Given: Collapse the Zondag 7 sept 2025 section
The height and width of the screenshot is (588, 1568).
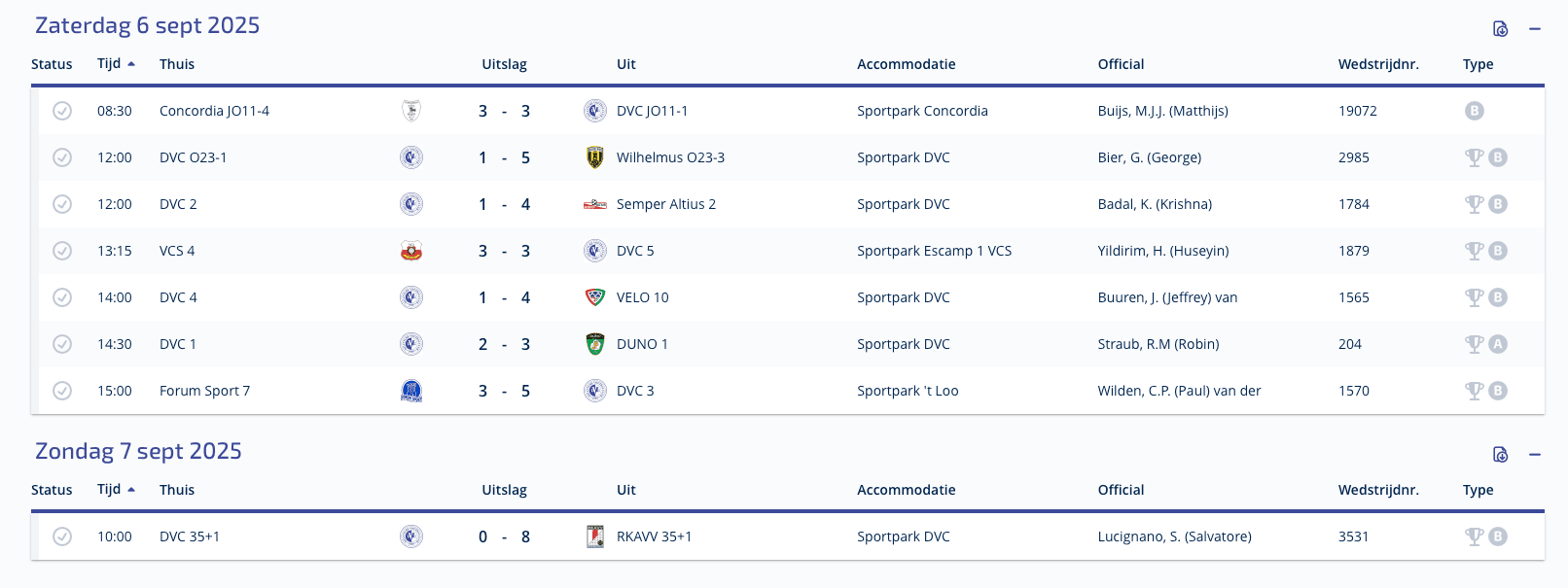Looking at the screenshot, I should (x=1535, y=454).
